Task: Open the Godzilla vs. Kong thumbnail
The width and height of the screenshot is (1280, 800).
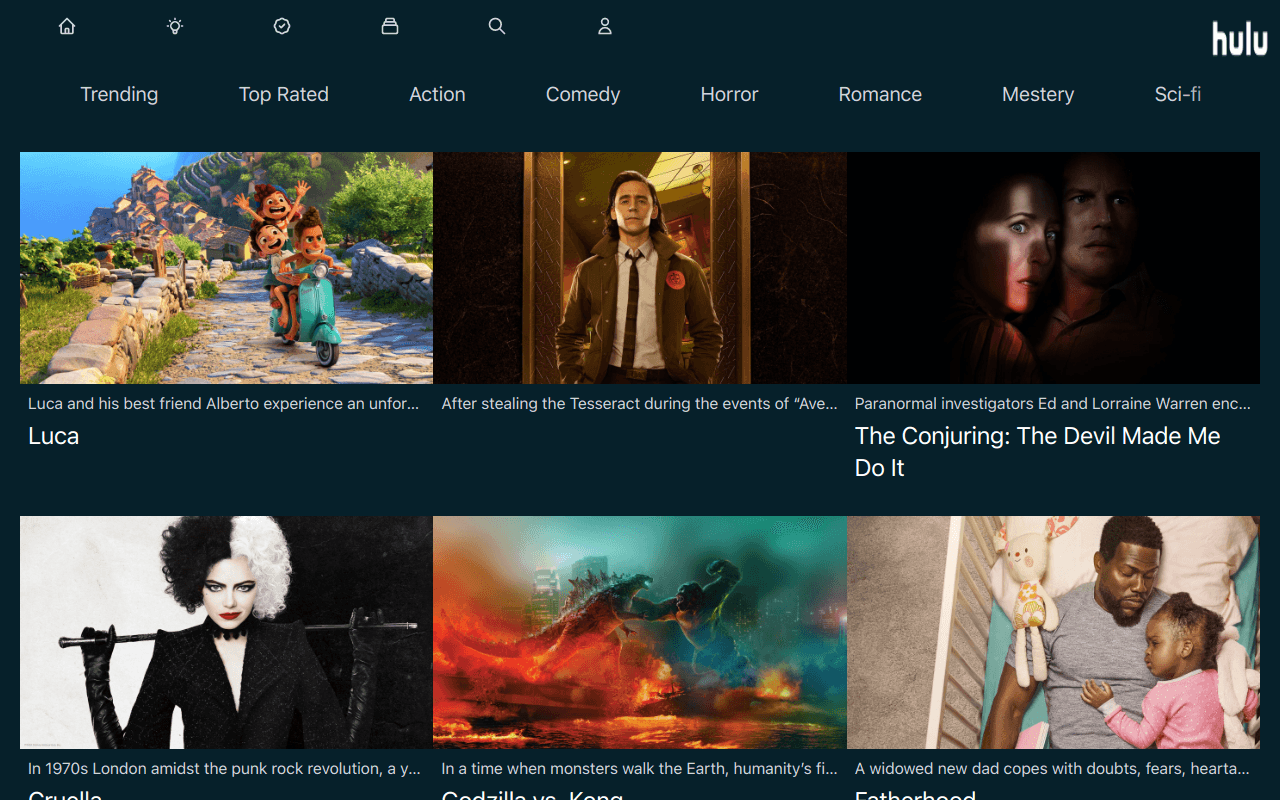Action: pos(640,632)
